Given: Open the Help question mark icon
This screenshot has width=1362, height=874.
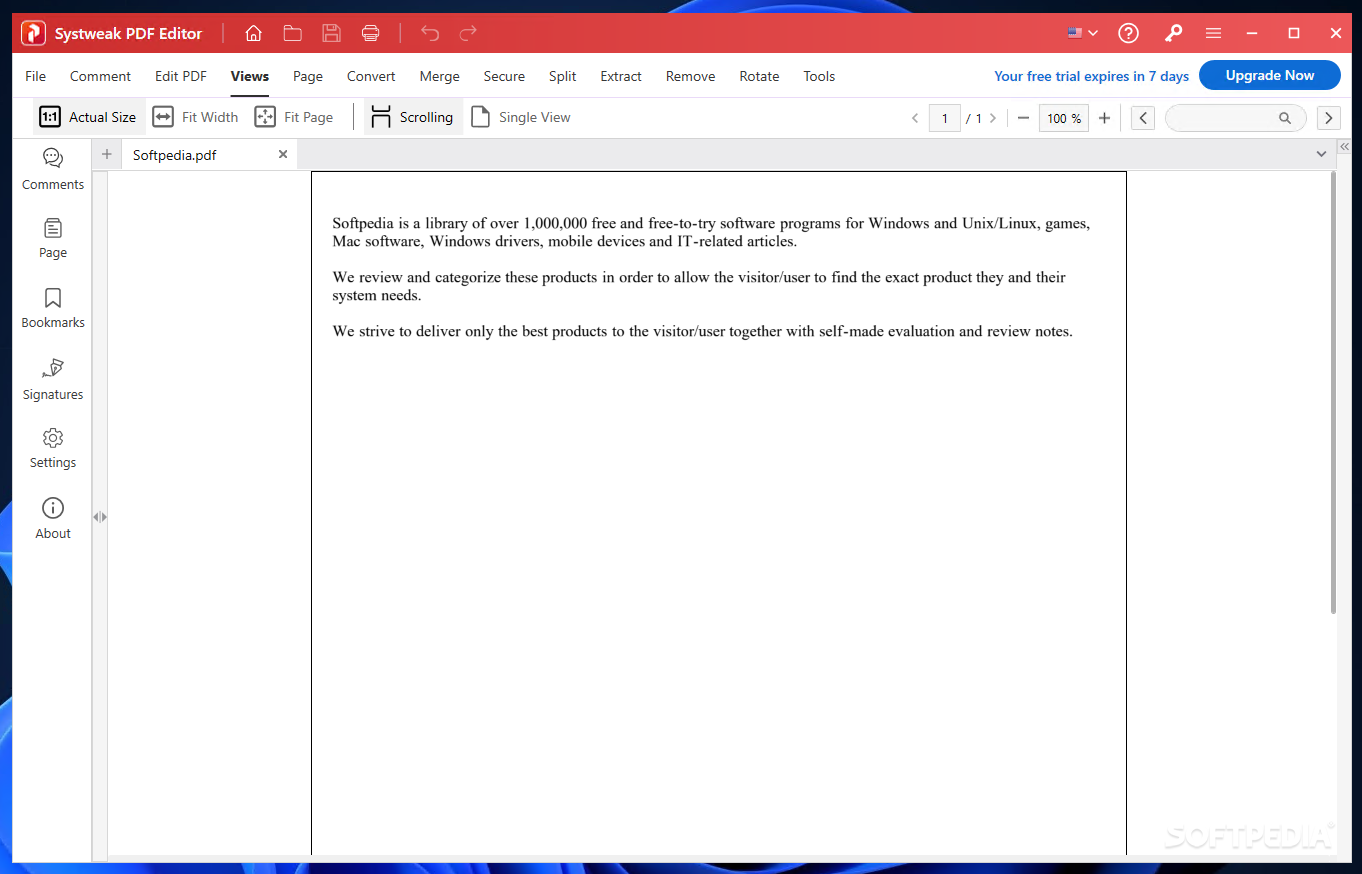Looking at the screenshot, I should click(x=1128, y=33).
